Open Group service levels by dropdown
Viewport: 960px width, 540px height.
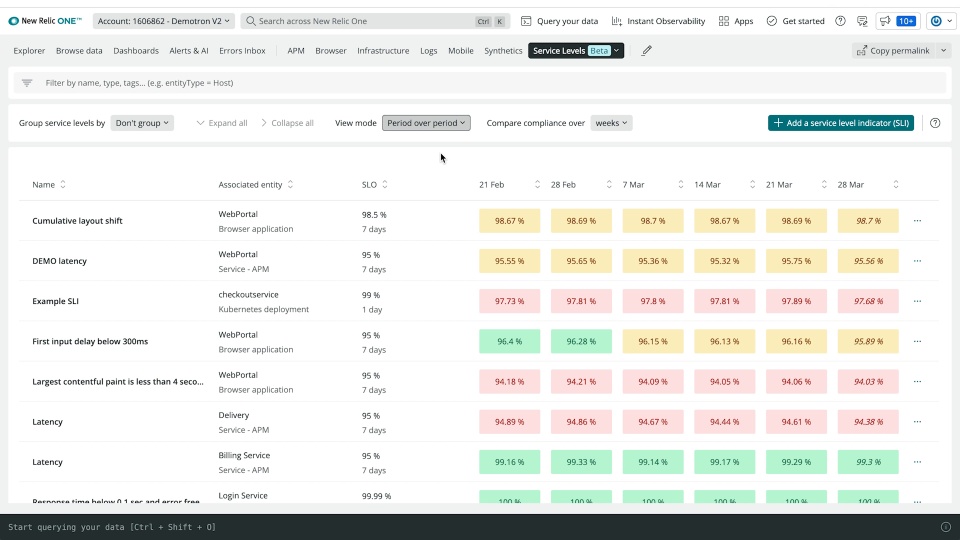coord(142,123)
